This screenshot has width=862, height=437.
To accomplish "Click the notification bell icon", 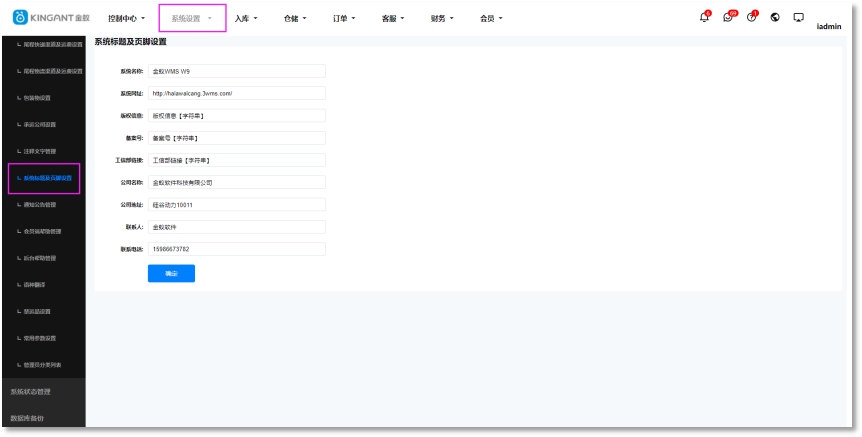I will click(704, 18).
